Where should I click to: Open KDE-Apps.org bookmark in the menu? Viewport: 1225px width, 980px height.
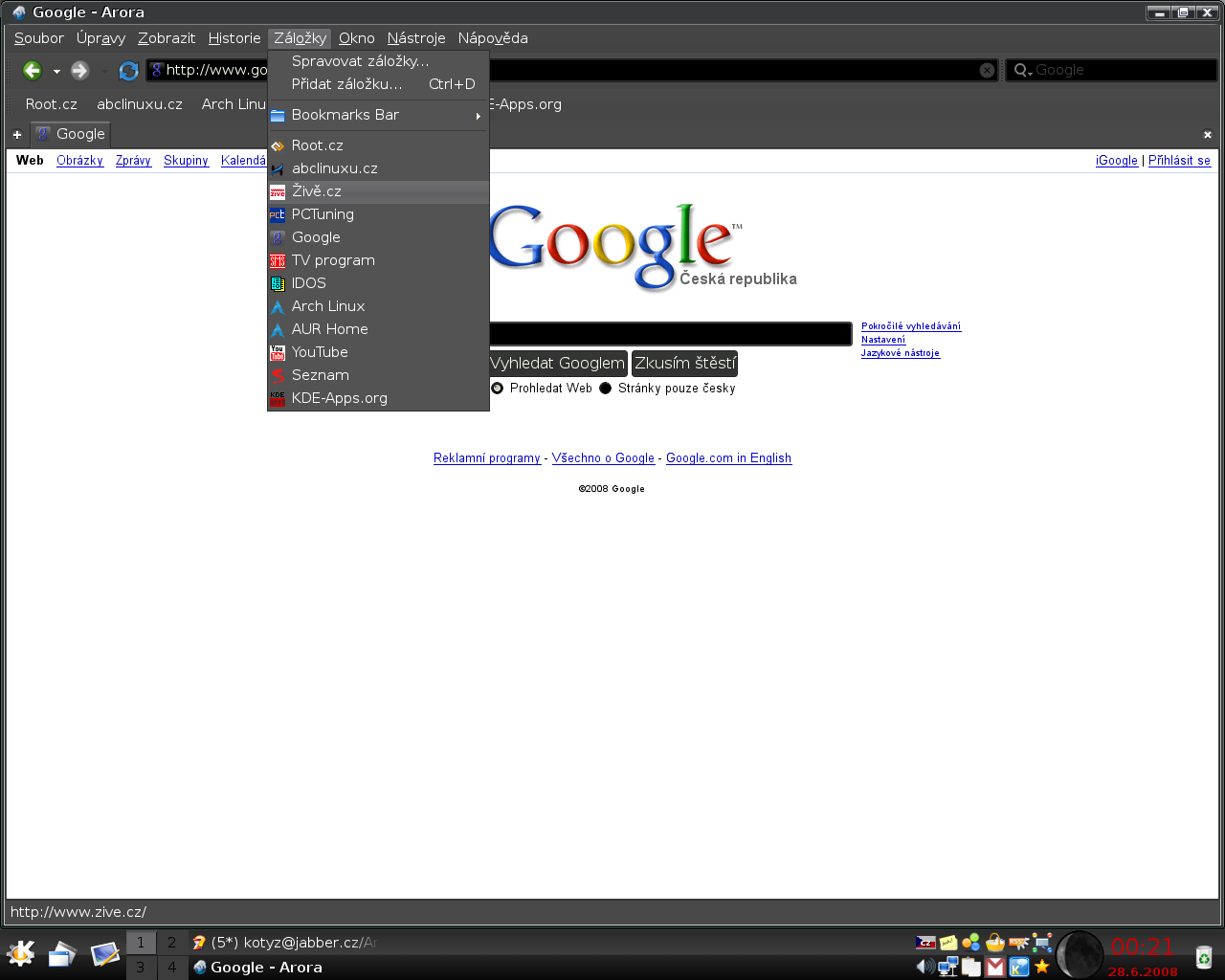click(x=378, y=398)
